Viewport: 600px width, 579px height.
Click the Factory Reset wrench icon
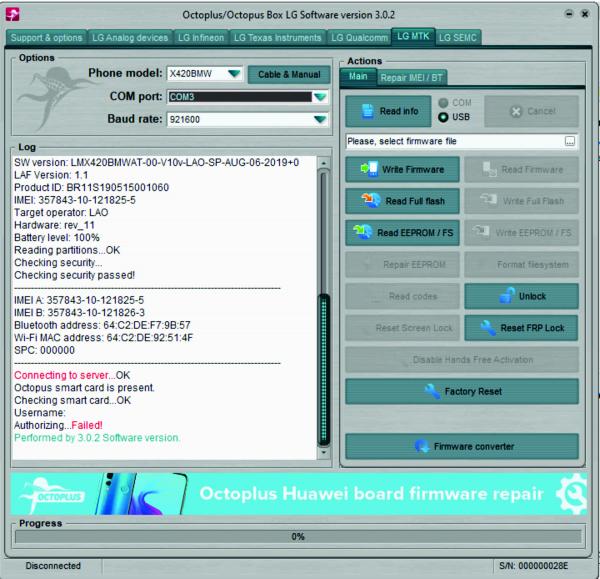pos(432,391)
